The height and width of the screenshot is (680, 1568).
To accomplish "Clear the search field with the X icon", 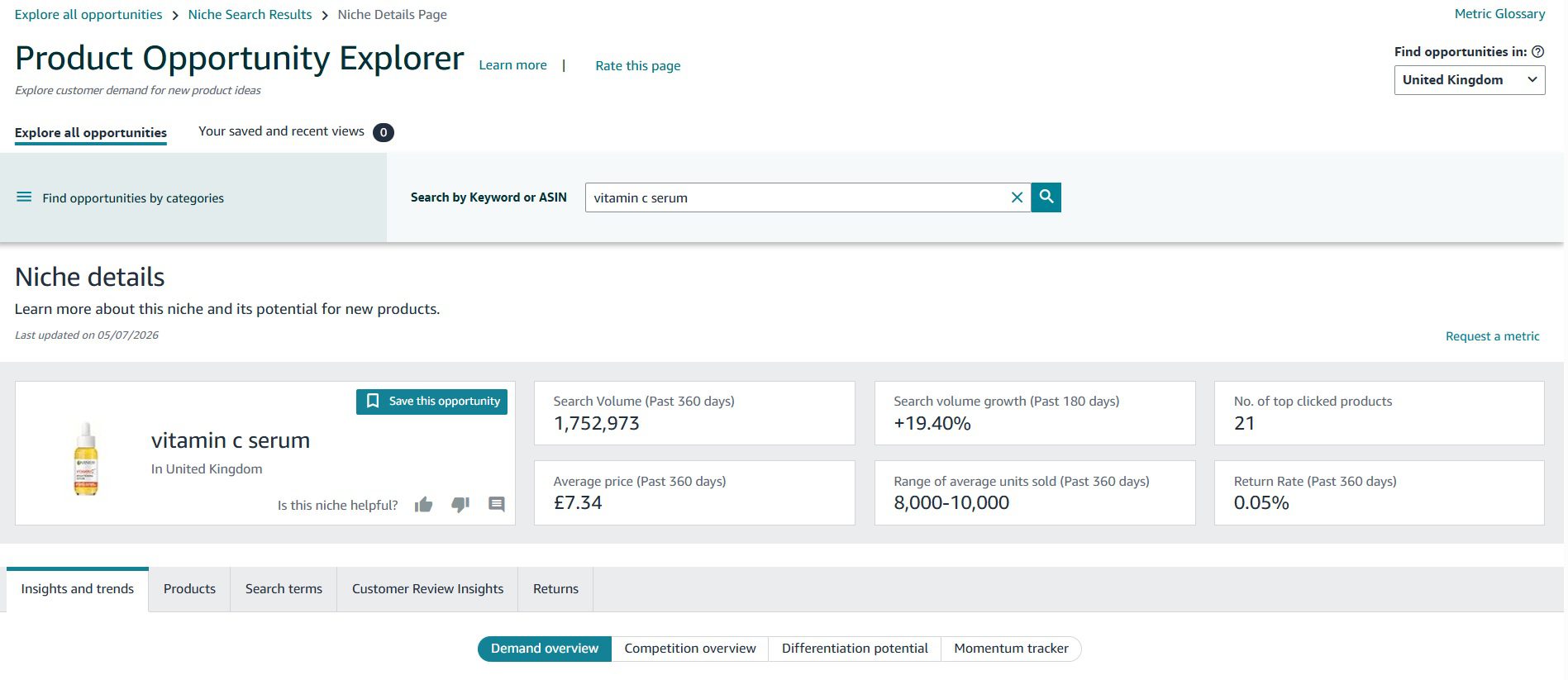I will 1017,197.
